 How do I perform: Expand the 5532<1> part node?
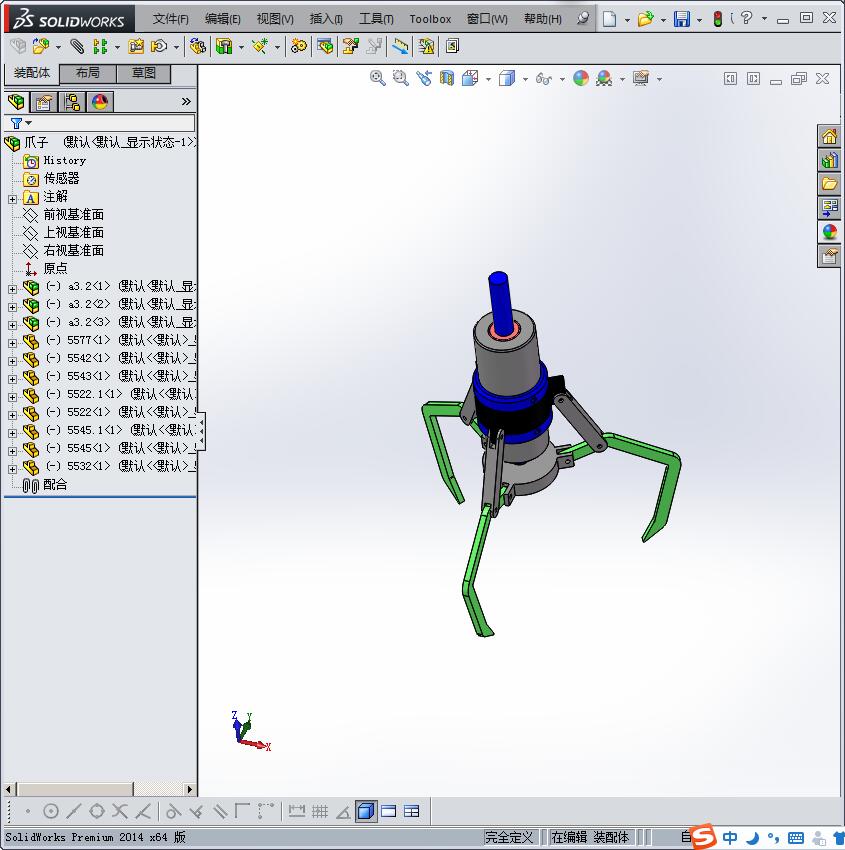point(12,469)
